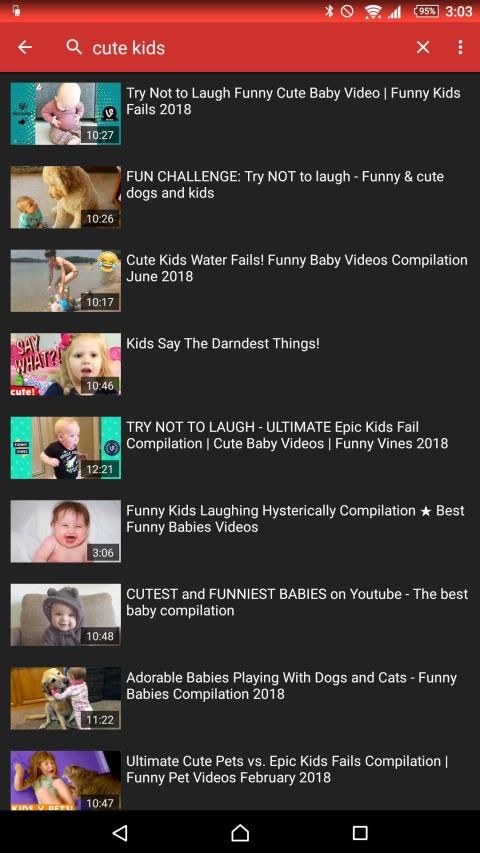Open 'Ultimate Cute Pets vs. Epic Kids Fails'

(287, 769)
